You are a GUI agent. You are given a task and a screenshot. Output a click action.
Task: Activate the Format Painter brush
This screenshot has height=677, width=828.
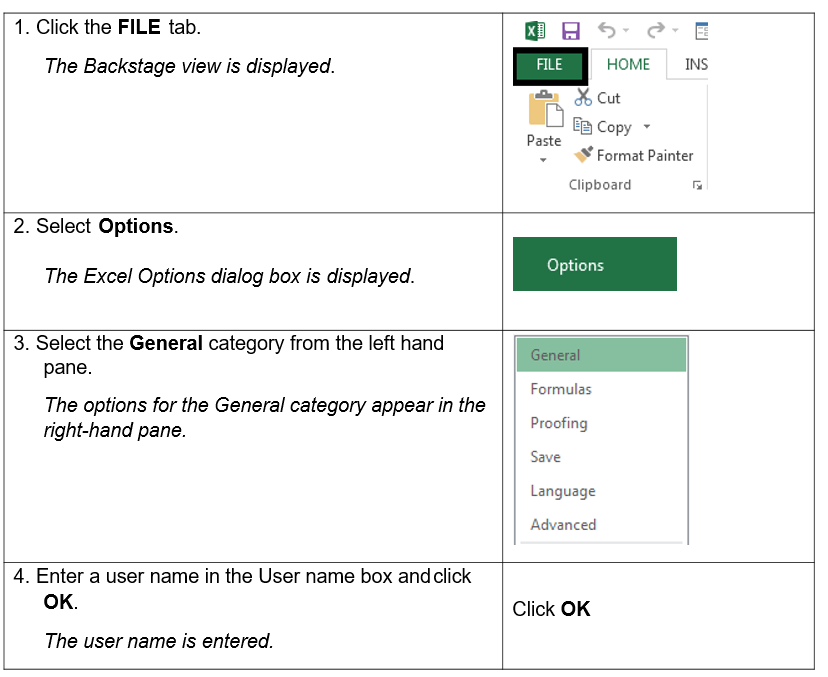click(x=584, y=155)
